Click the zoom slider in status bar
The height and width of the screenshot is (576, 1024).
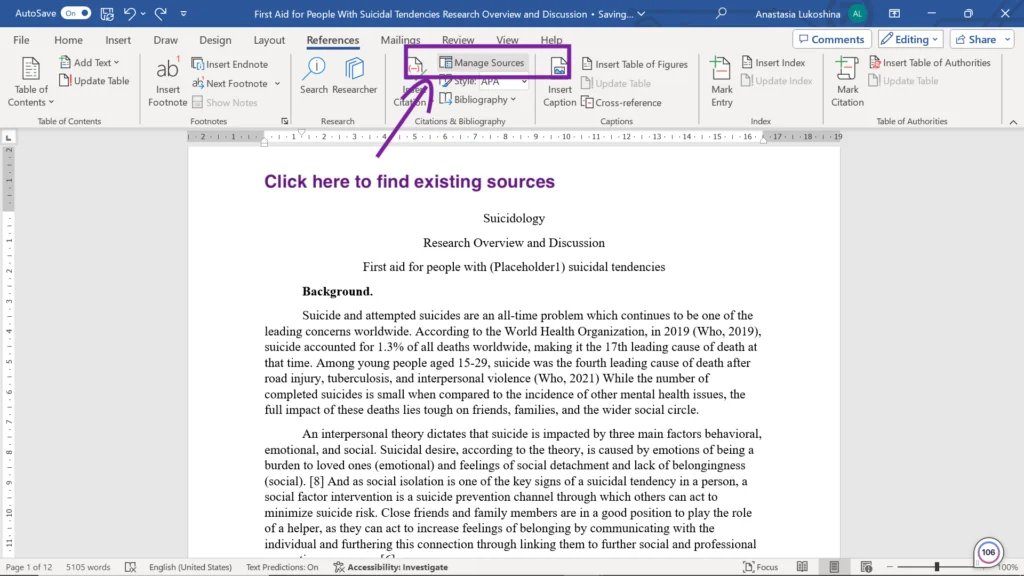coord(937,567)
